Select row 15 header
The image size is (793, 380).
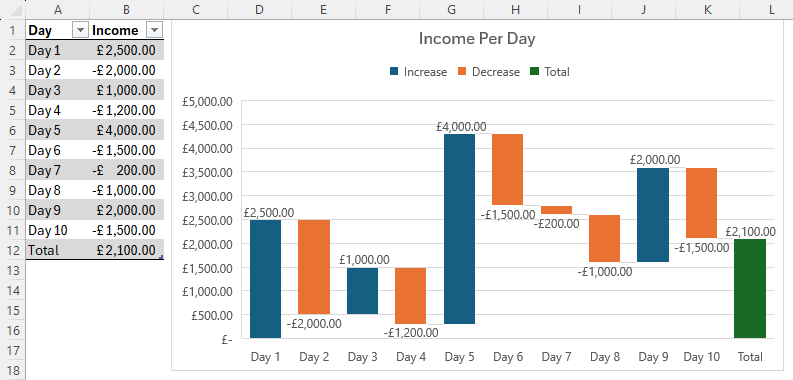point(13,310)
